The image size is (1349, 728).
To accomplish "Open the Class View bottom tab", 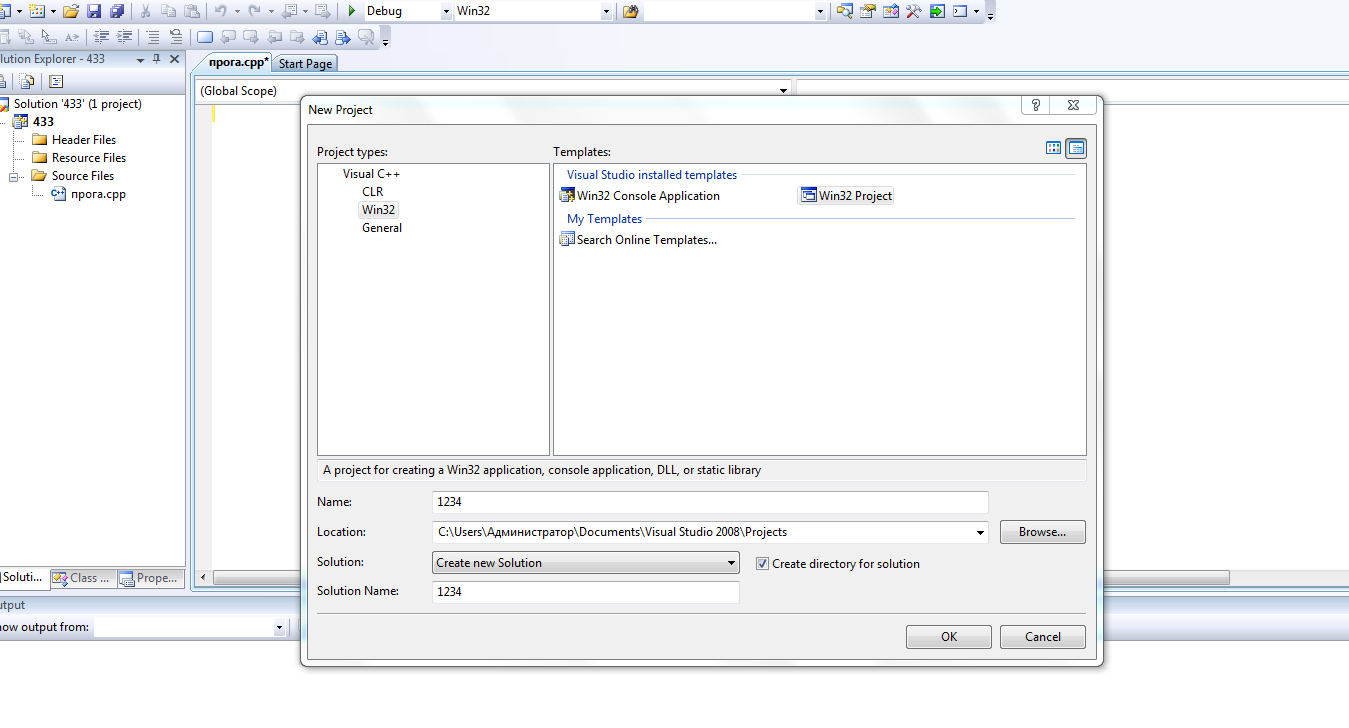I will pos(82,577).
